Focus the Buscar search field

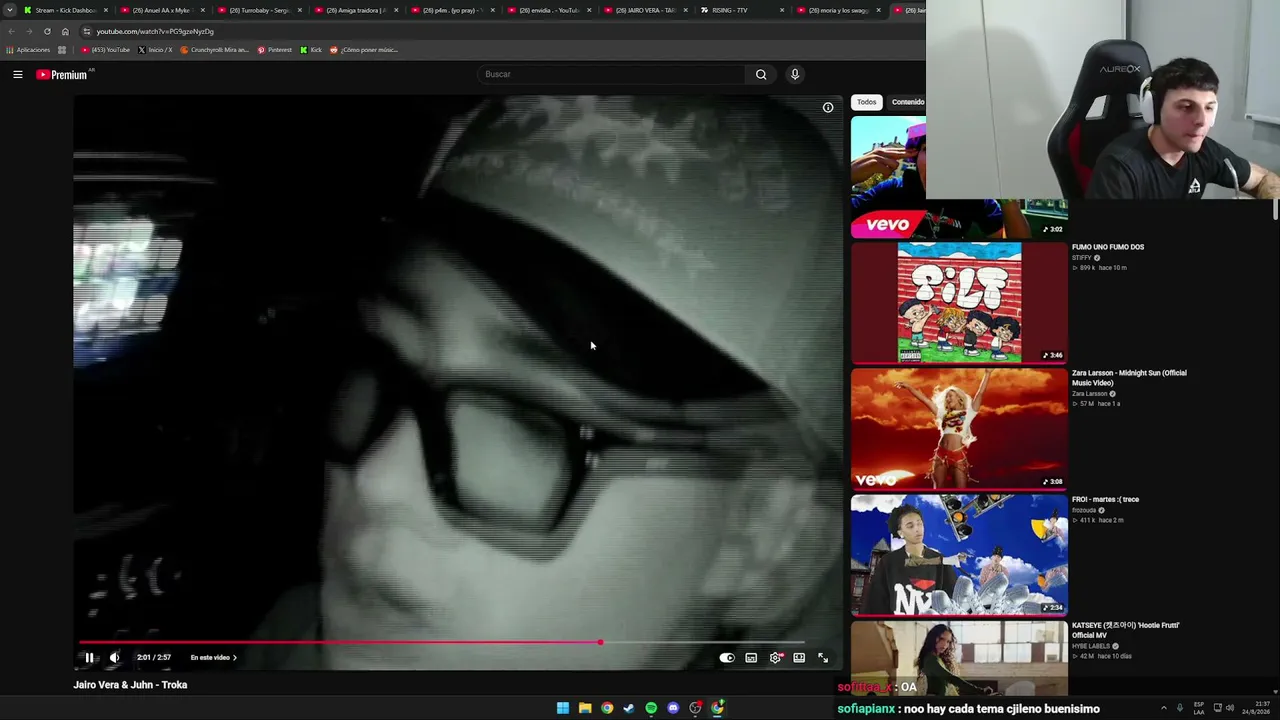611,74
